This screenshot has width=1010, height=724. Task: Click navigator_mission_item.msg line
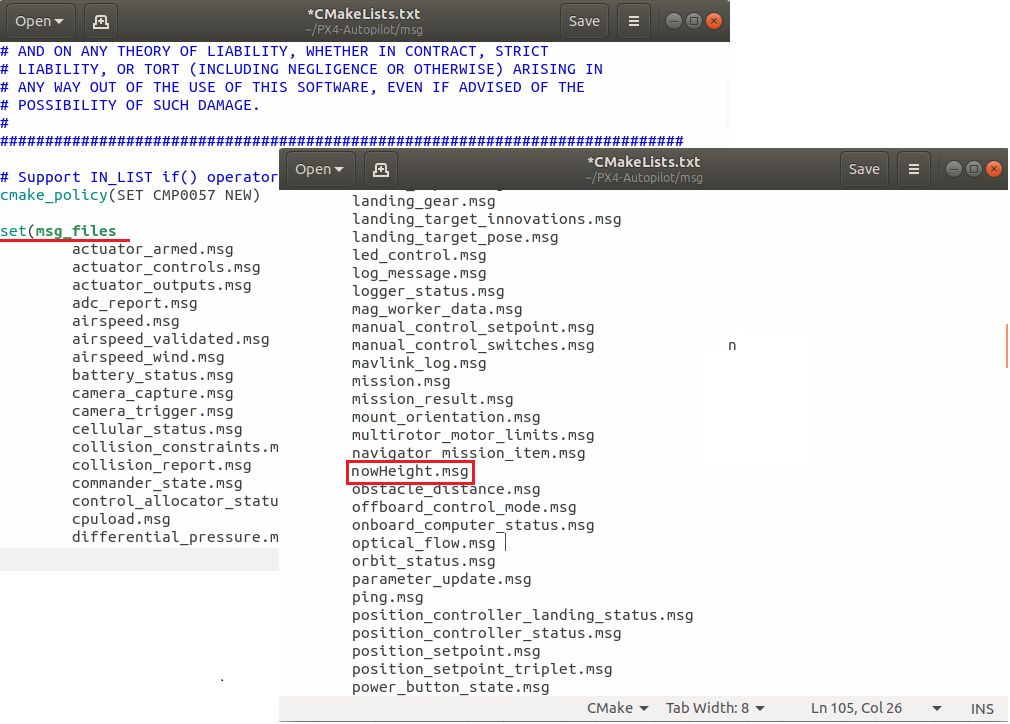tap(468, 453)
